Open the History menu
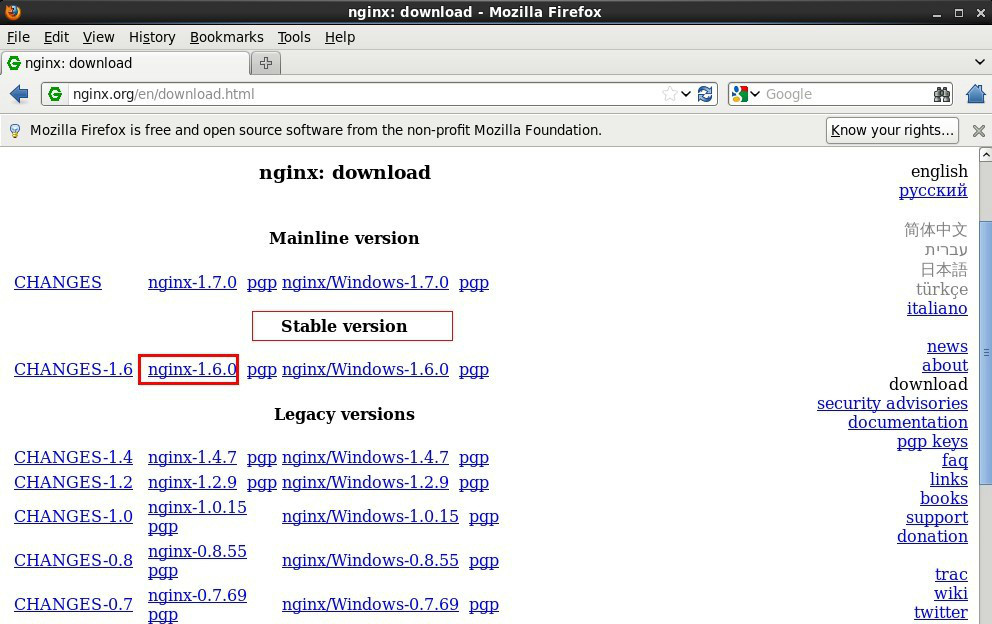The image size is (992, 624). pos(152,37)
